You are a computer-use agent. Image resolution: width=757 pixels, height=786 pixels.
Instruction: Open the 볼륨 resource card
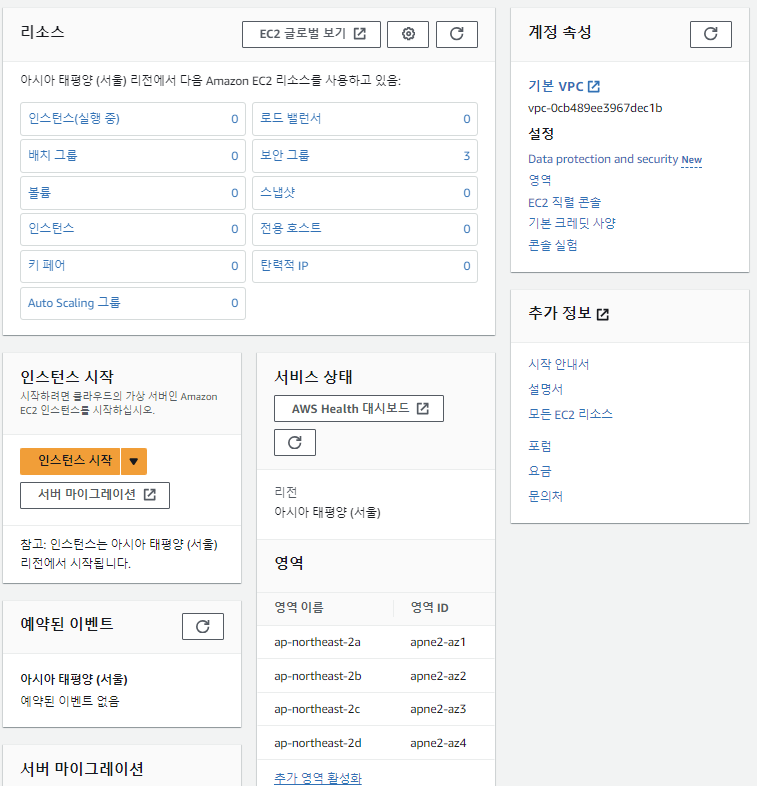coord(133,193)
